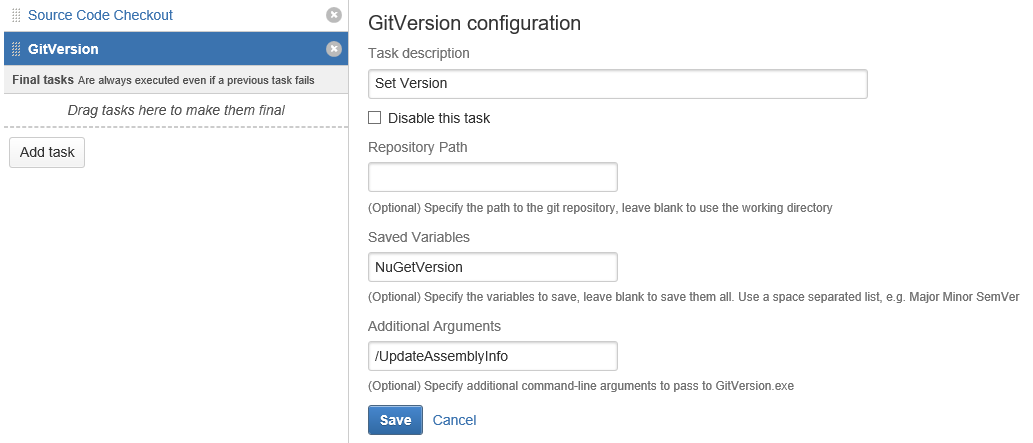Remove the GitVersion task
This screenshot has width=1033, height=443.
pyautogui.click(x=334, y=49)
